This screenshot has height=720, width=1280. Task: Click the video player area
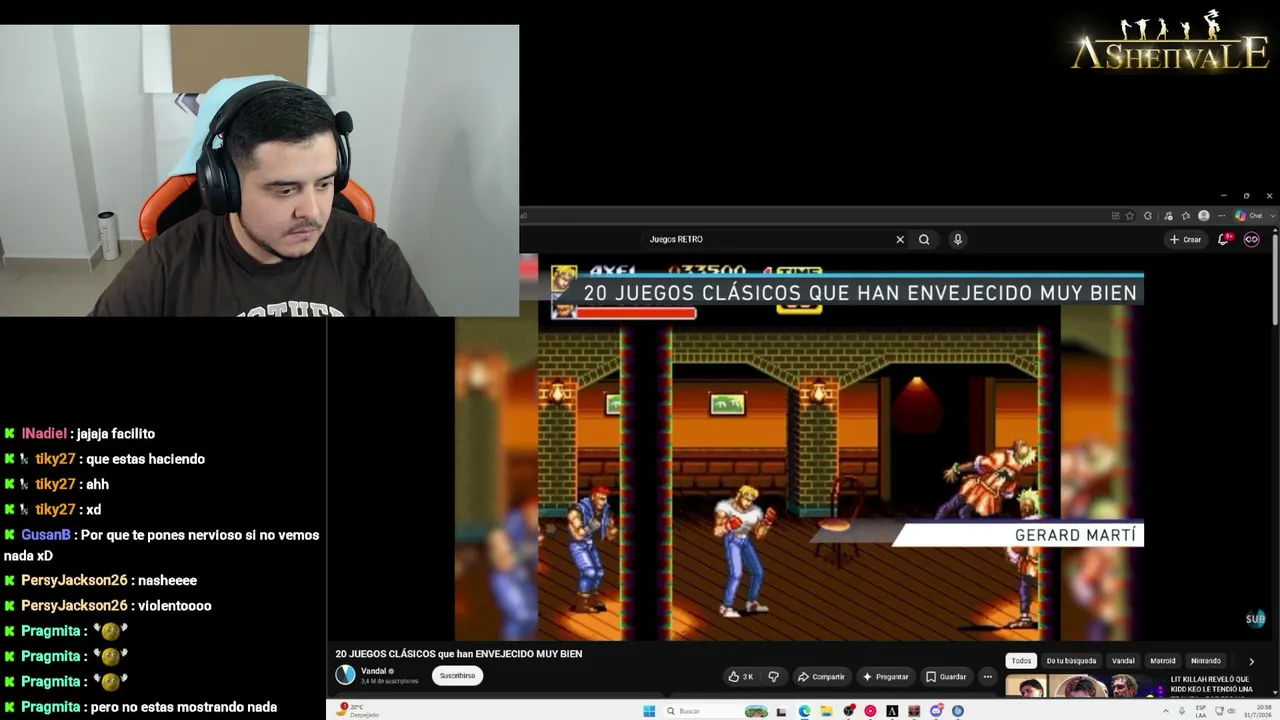(798, 447)
